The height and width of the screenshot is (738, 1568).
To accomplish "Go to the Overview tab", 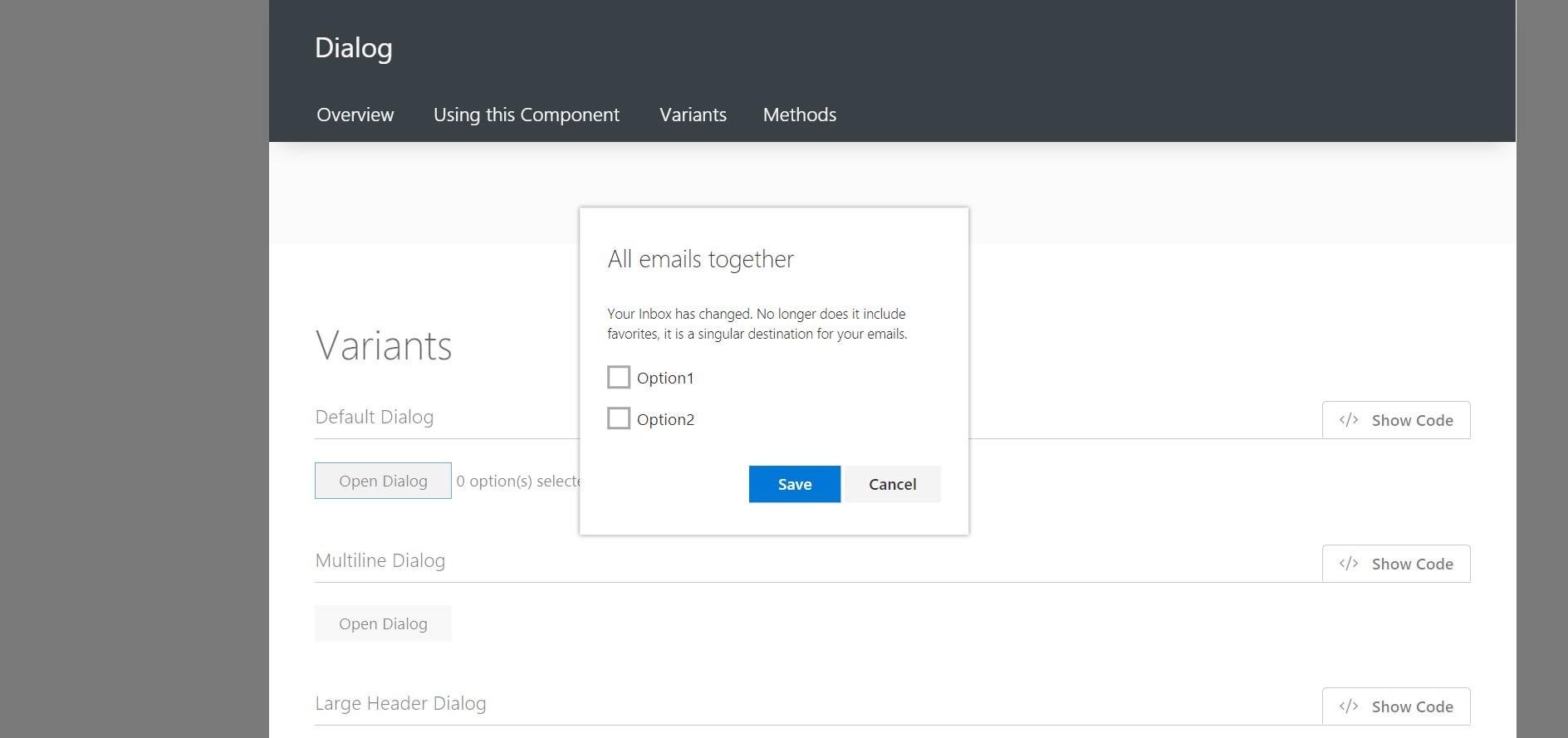I will [x=355, y=115].
